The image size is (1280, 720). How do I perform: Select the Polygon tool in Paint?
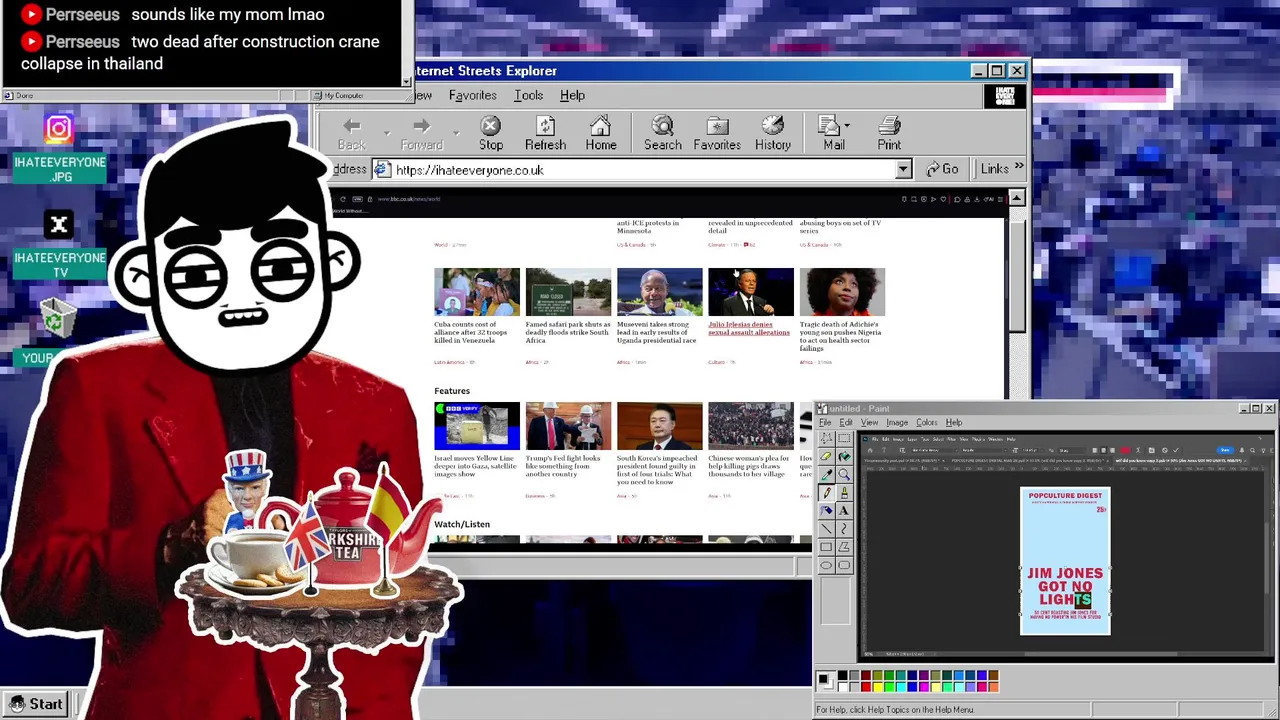[844, 547]
